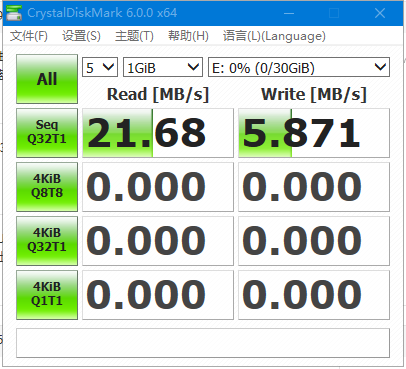Start the 4KiB Q1T1 test
Image resolution: width=406 pixels, height=369 pixels.
pos(47,295)
